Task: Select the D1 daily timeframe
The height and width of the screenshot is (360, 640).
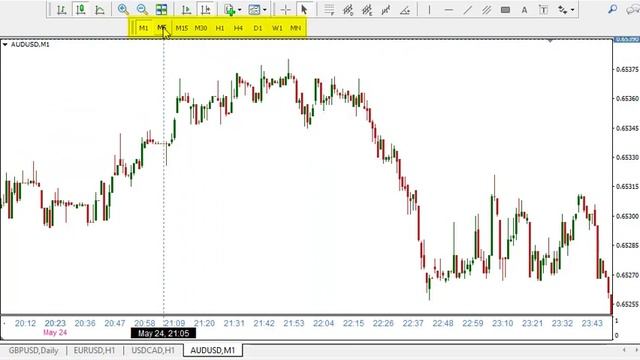Action: [x=258, y=28]
